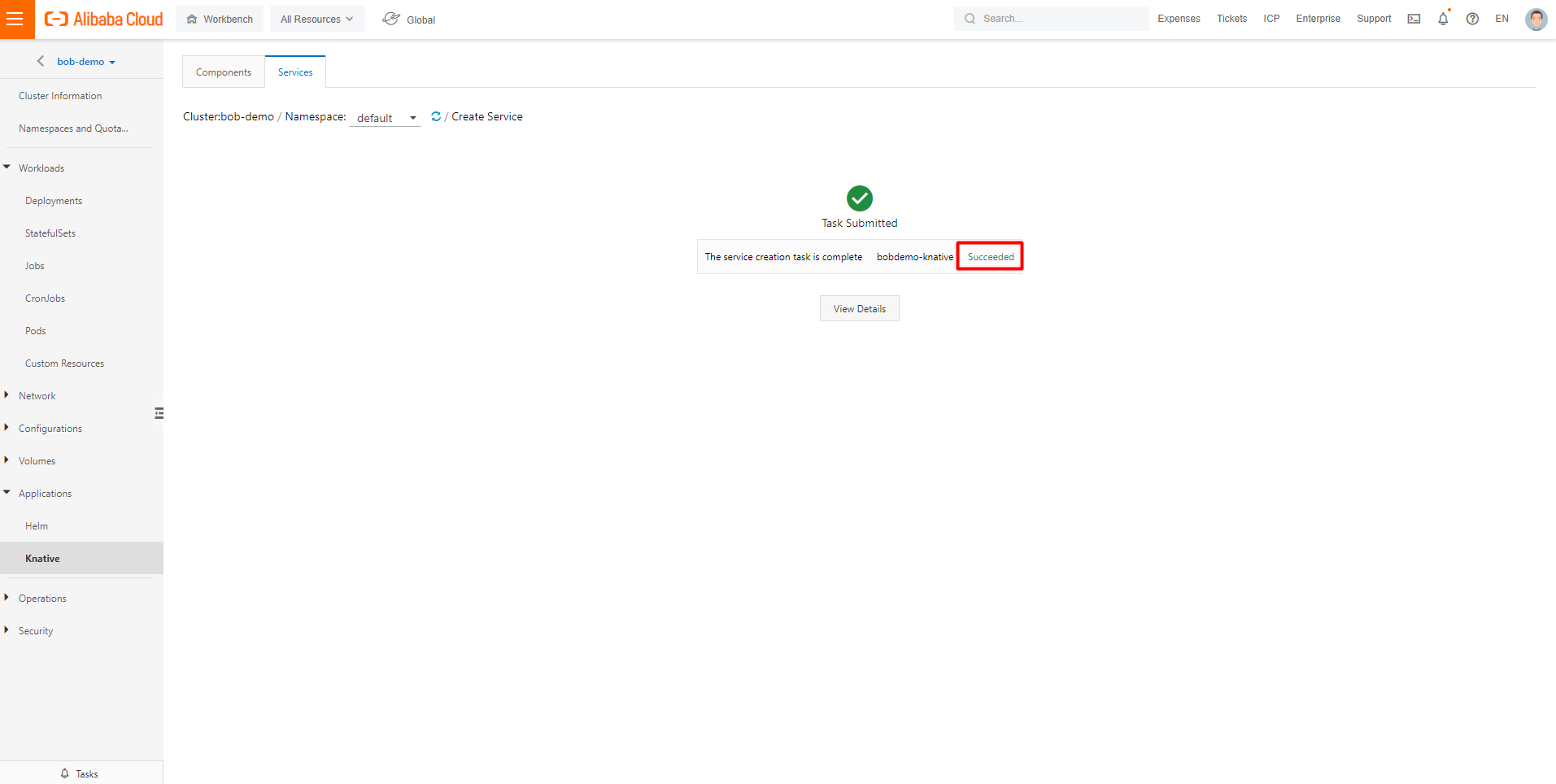Click the Create Service breadcrumb

[487, 116]
